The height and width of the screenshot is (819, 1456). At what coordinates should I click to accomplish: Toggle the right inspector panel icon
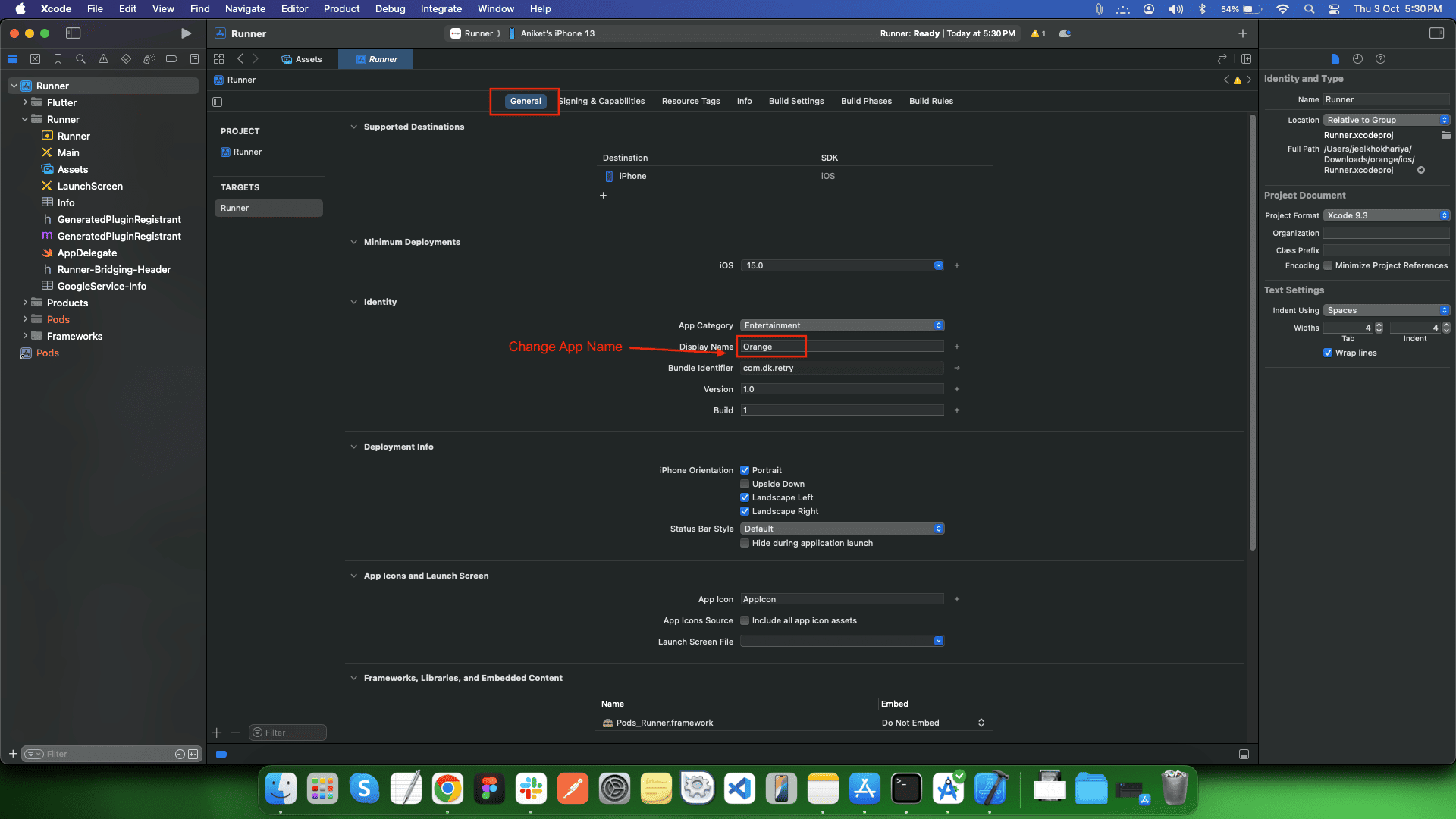(x=1436, y=33)
